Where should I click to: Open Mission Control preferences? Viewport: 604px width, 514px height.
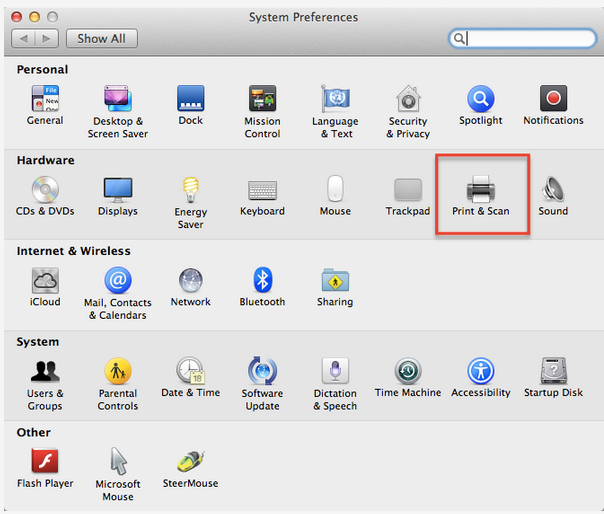262,100
